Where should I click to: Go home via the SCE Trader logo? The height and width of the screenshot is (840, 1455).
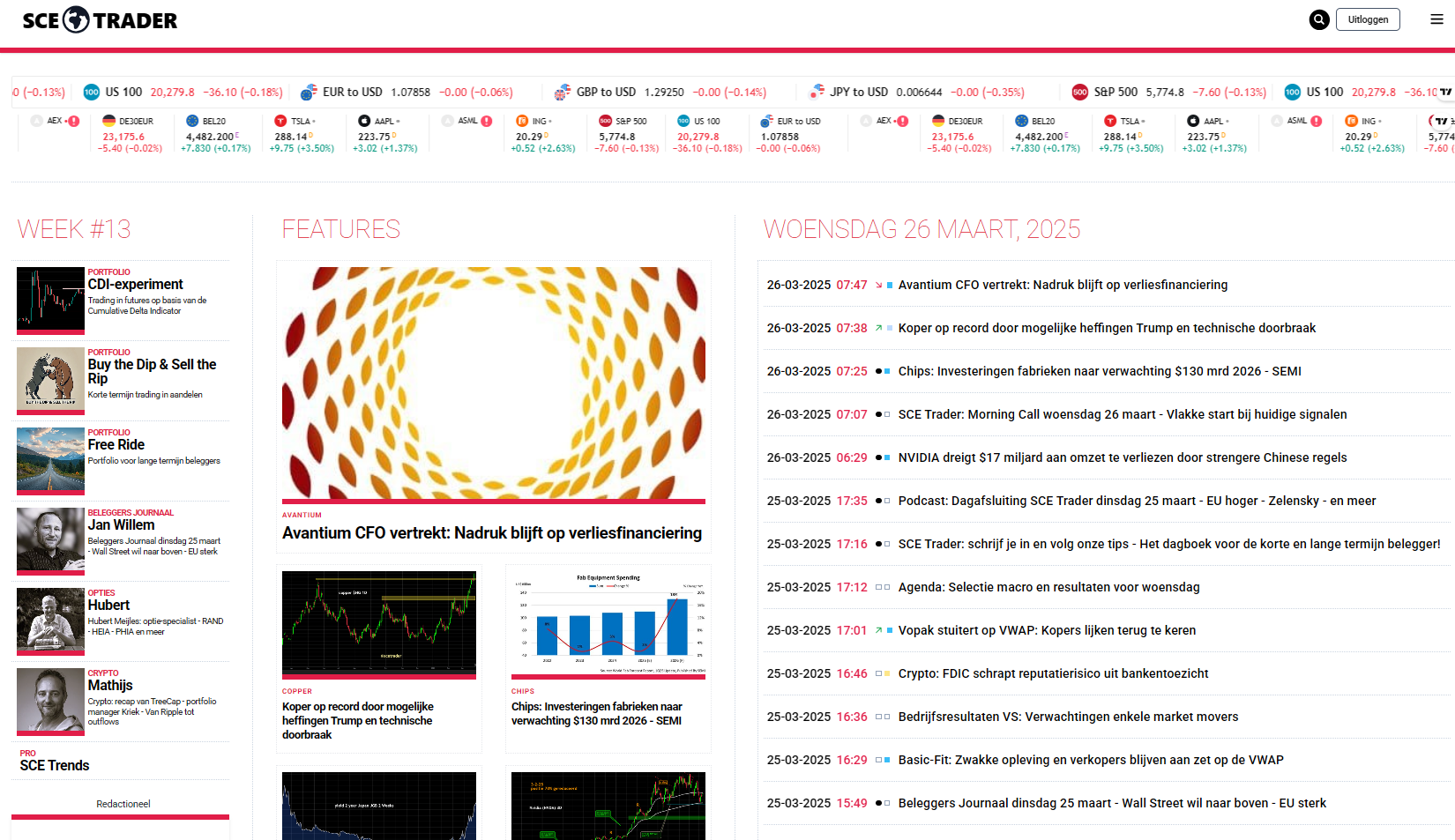[x=100, y=20]
